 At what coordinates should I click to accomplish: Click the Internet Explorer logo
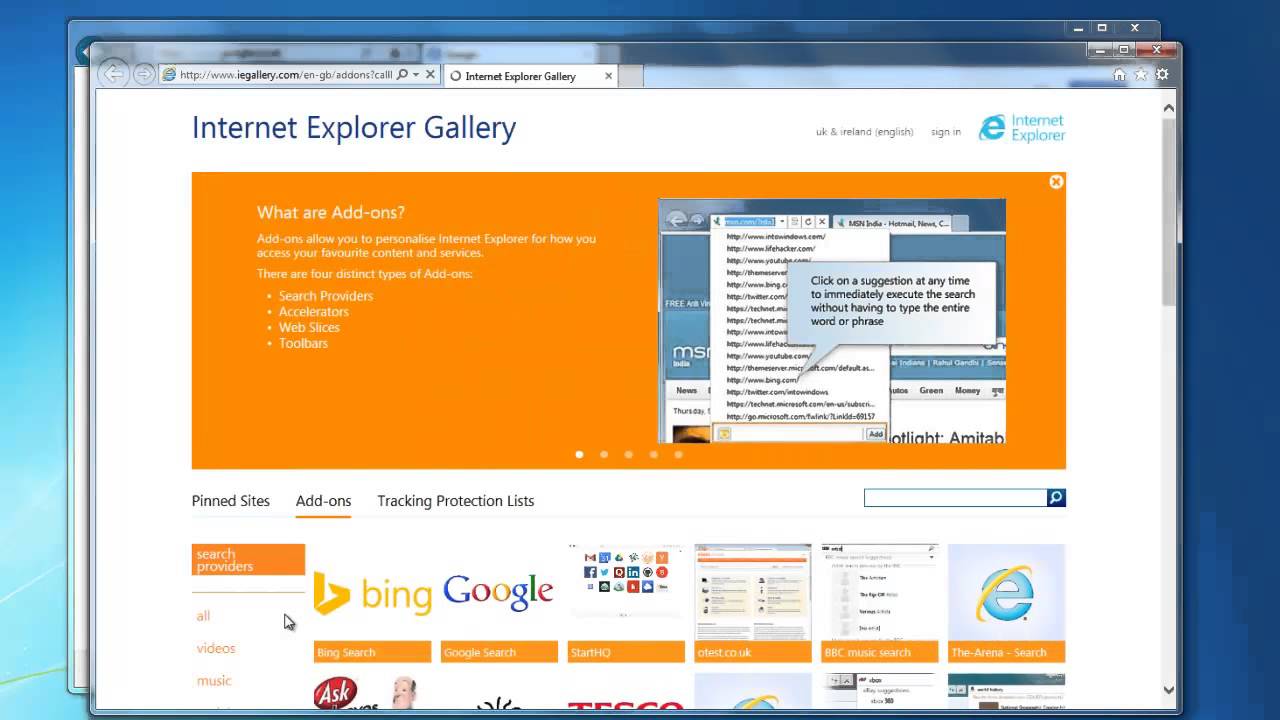[x=1021, y=128]
